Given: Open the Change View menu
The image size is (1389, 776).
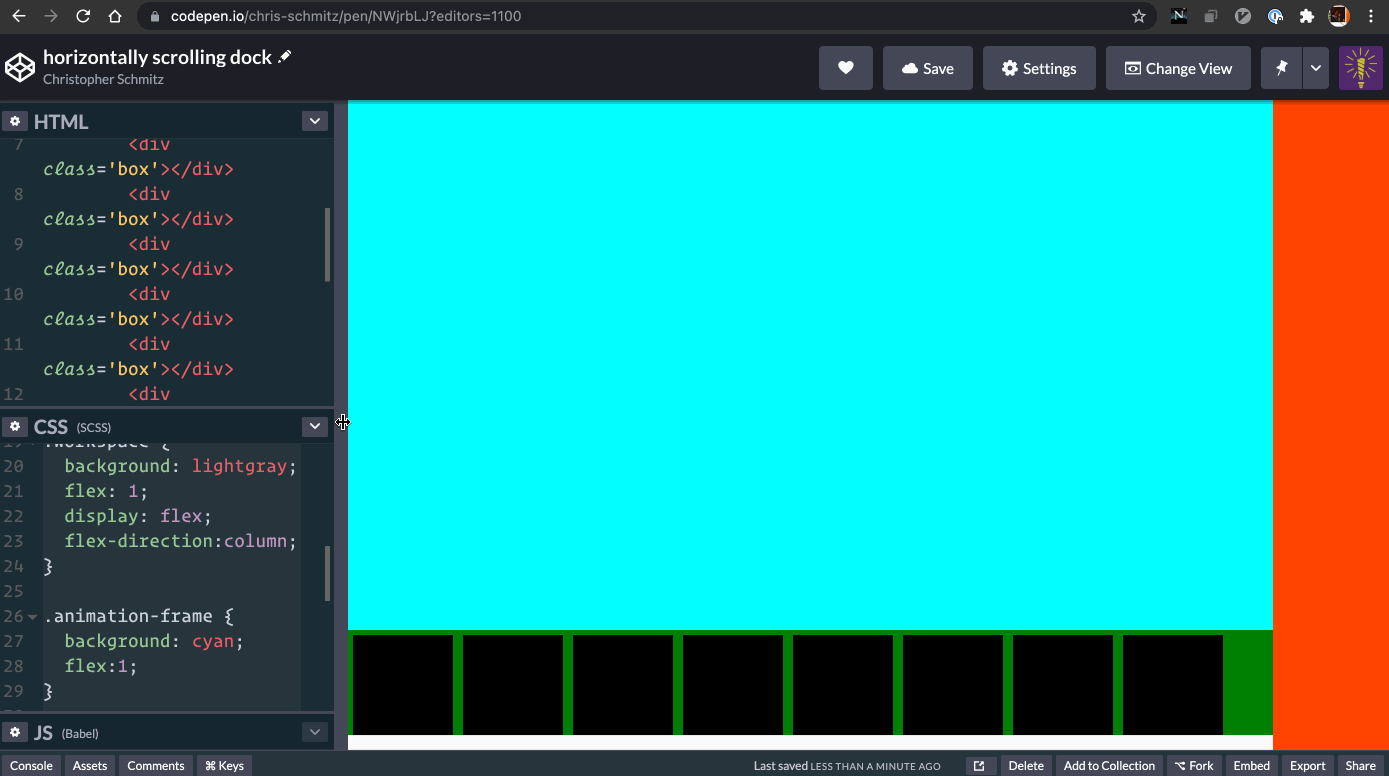Looking at the screenshot, I should click(1178, 67).
